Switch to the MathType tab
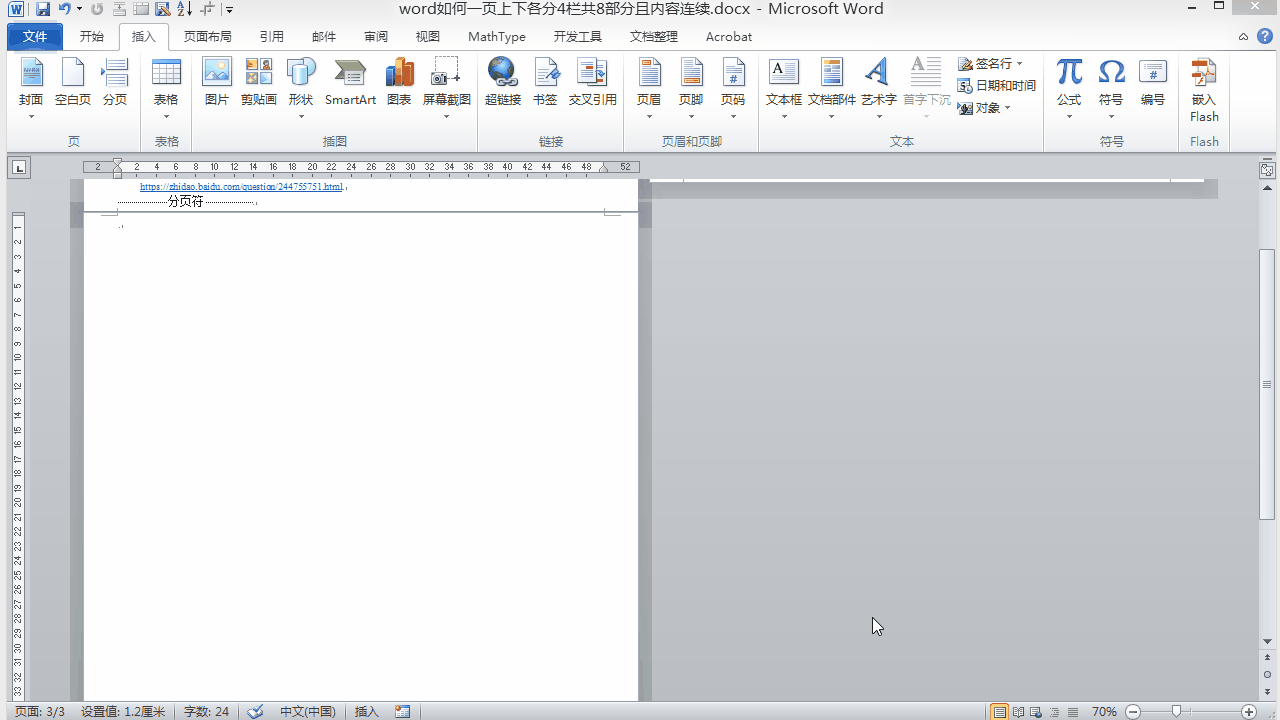Screen dimensions: 1280x720 pyautogui.click(x=497, y=37)
